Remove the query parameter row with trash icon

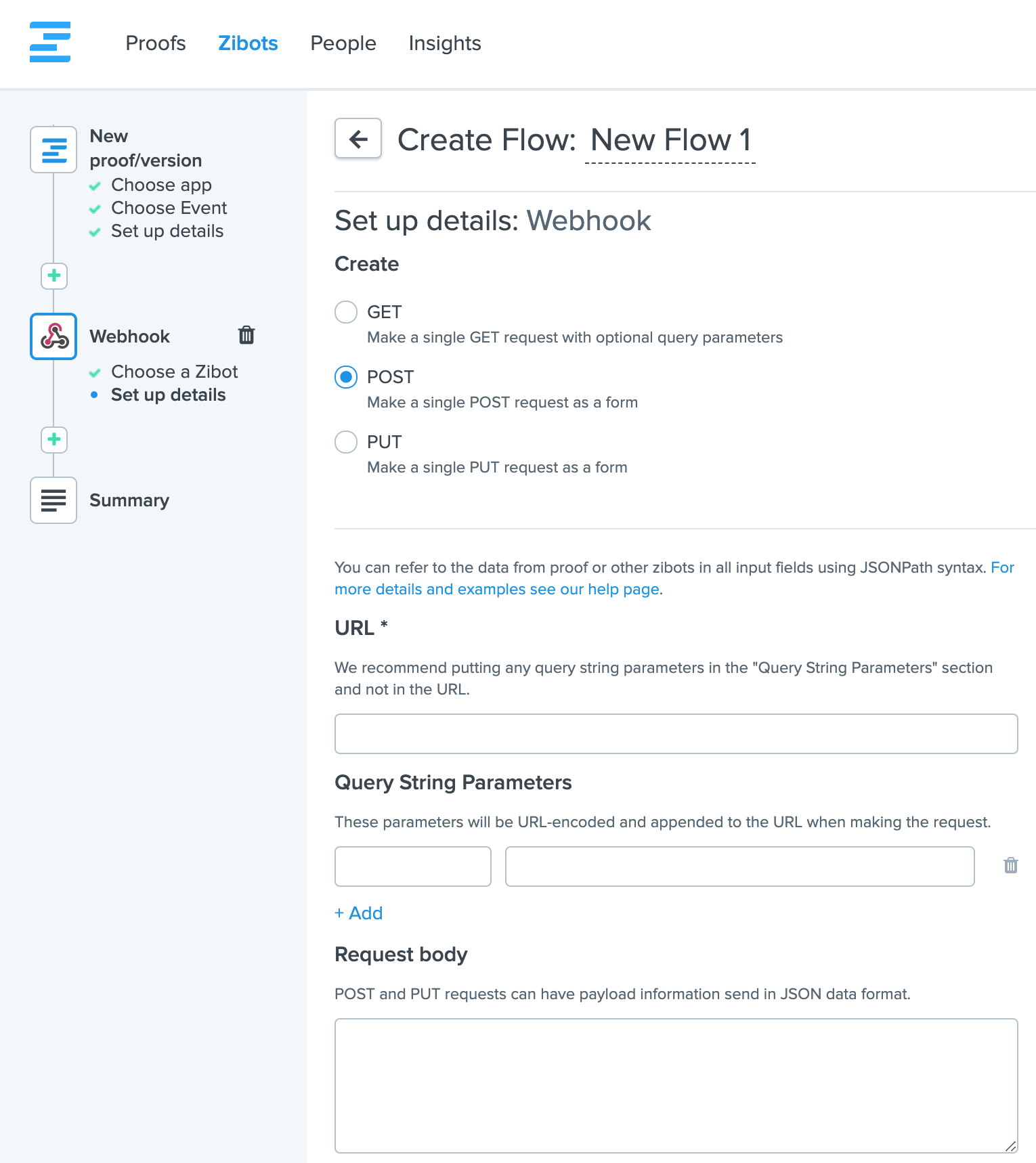(1010, 865)
